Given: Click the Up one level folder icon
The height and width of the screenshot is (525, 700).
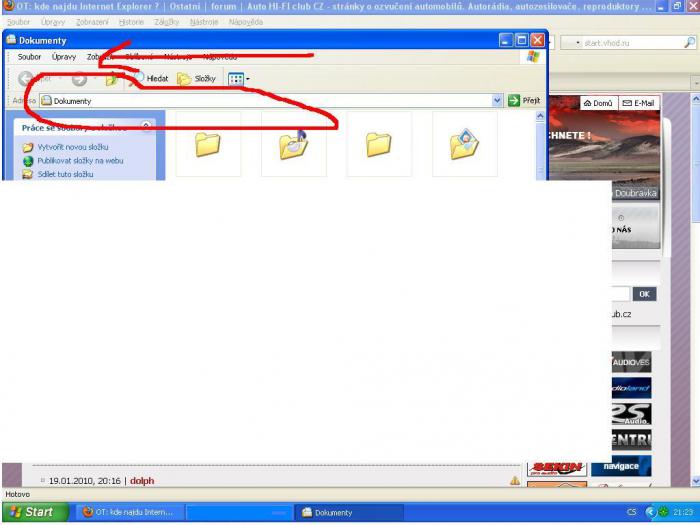Looking at the screenshot, I should coord(112,79).
